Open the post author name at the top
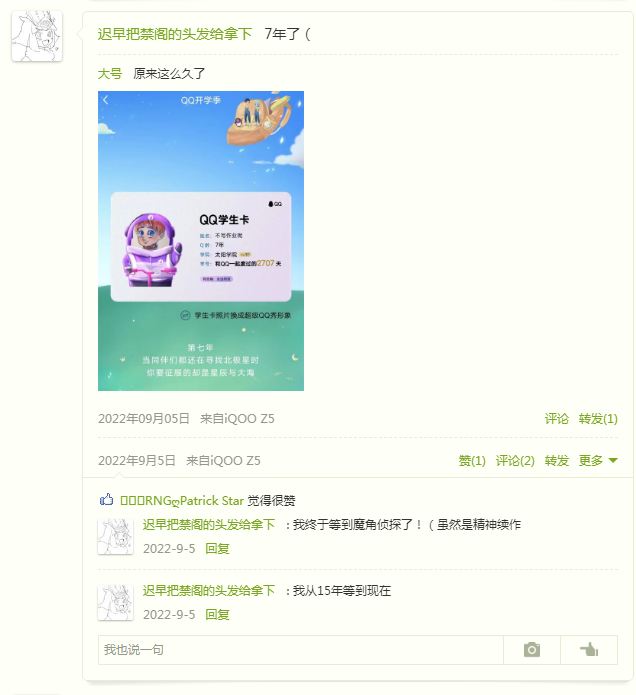Viewport: 636px width, 695px height. (175, 34)
